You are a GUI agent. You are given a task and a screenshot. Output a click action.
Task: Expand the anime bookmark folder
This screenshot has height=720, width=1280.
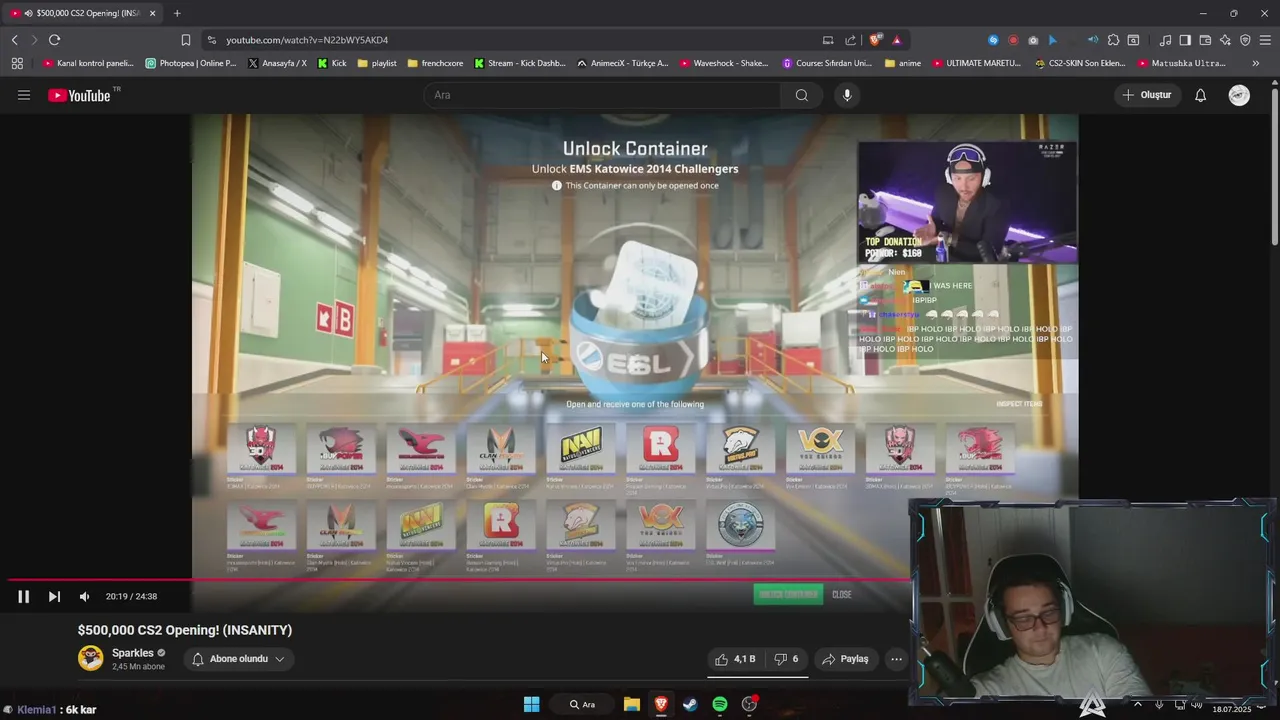[x=903, y=63]
